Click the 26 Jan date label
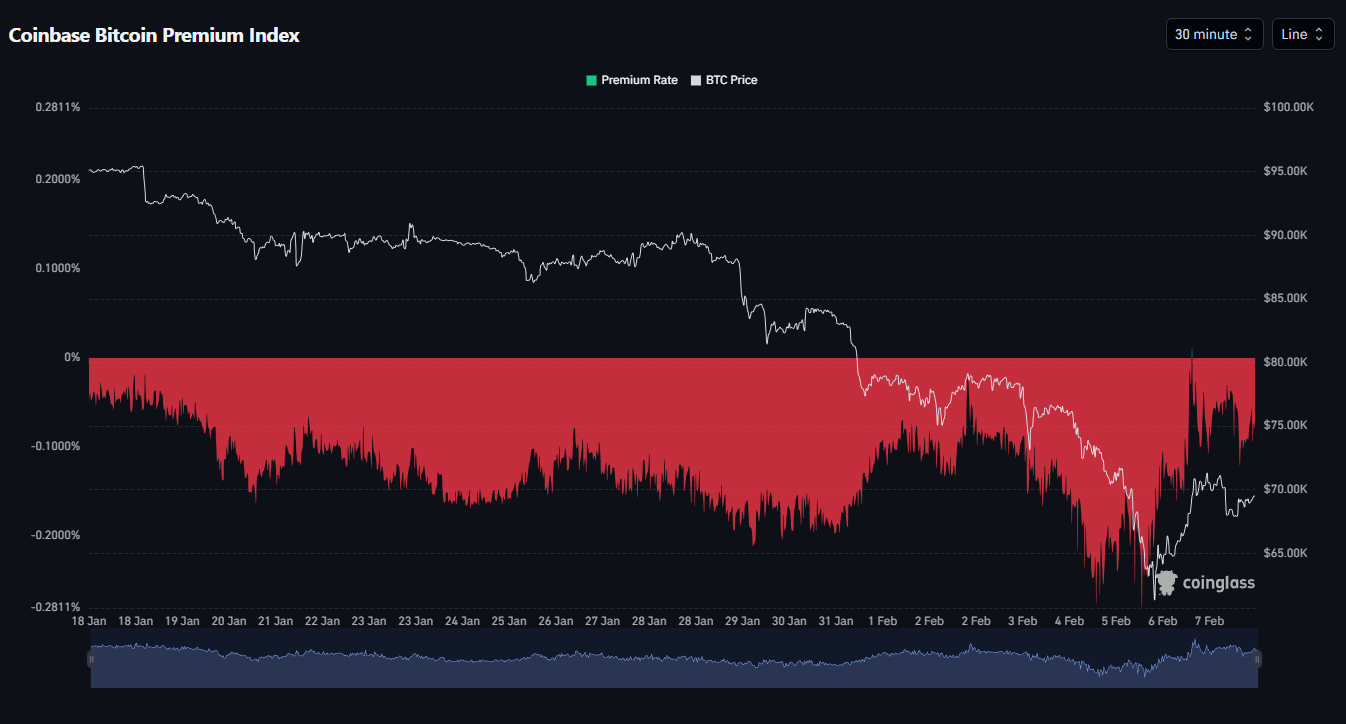This screenshot has width=1346, height=724. click(x=555, y=621)
